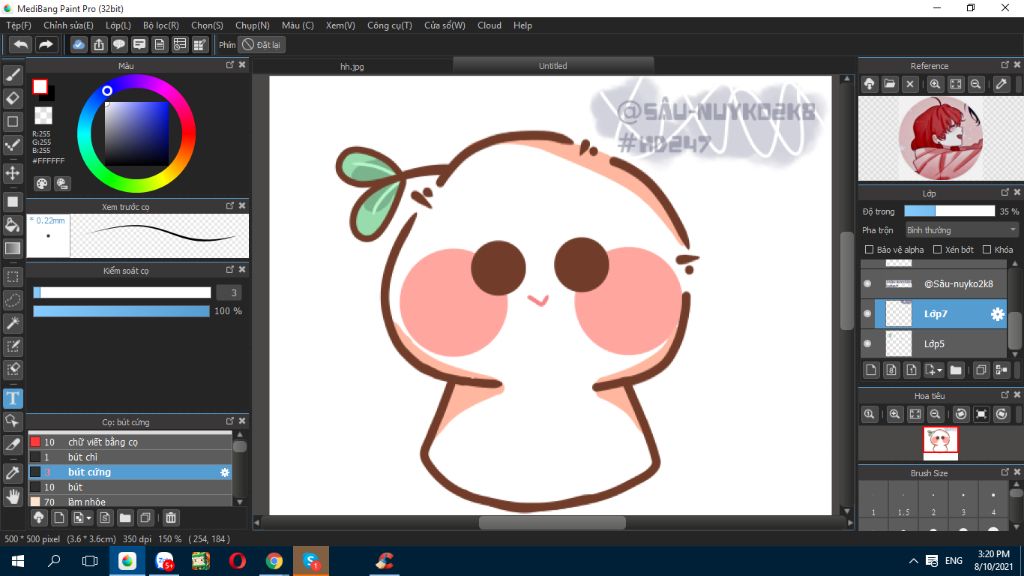1024x576 pixels.
Task: Select the Gradient tool
Action: coord(12,248)
